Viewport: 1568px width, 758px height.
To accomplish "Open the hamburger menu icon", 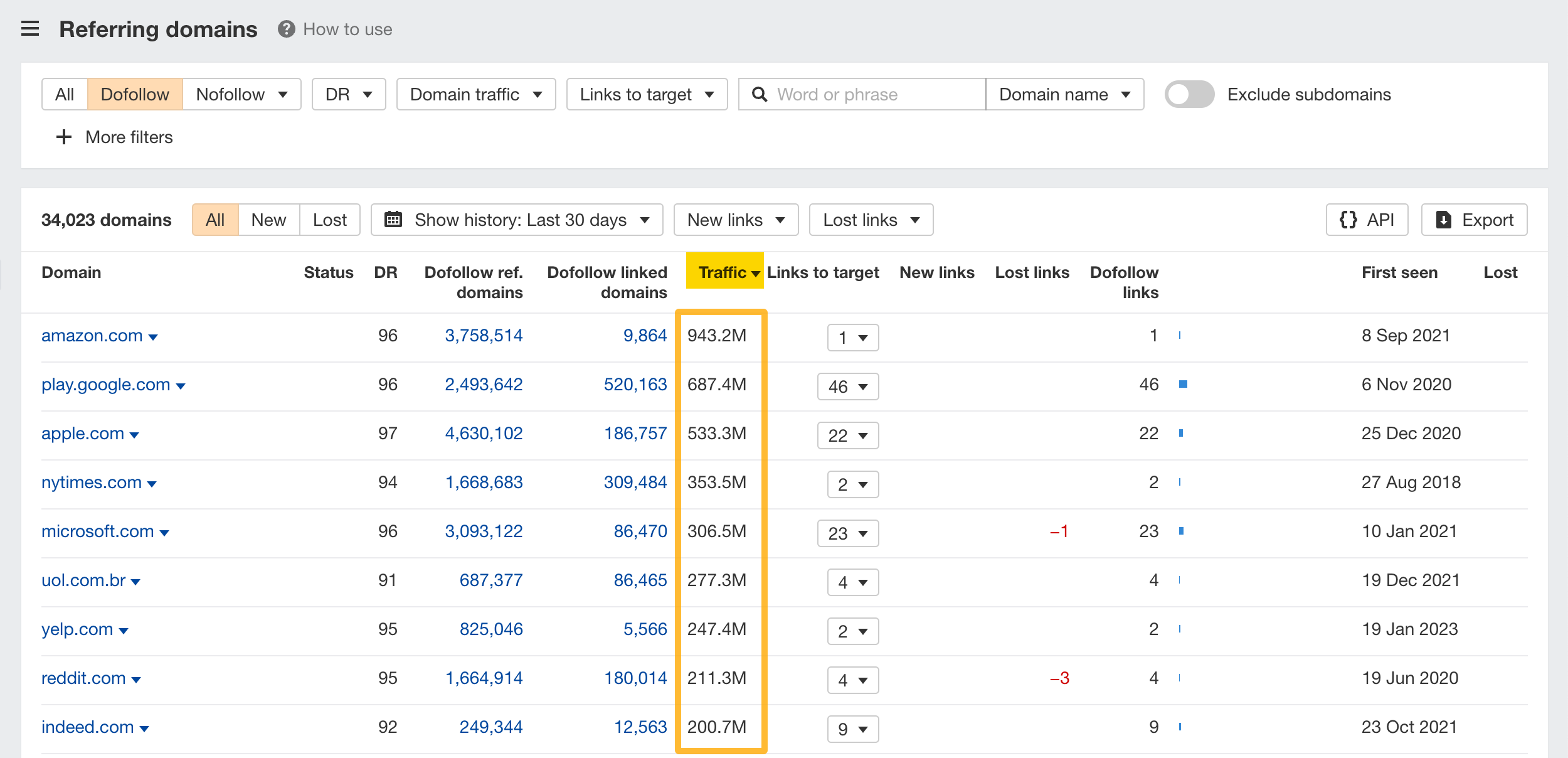I will pos(30,29).
